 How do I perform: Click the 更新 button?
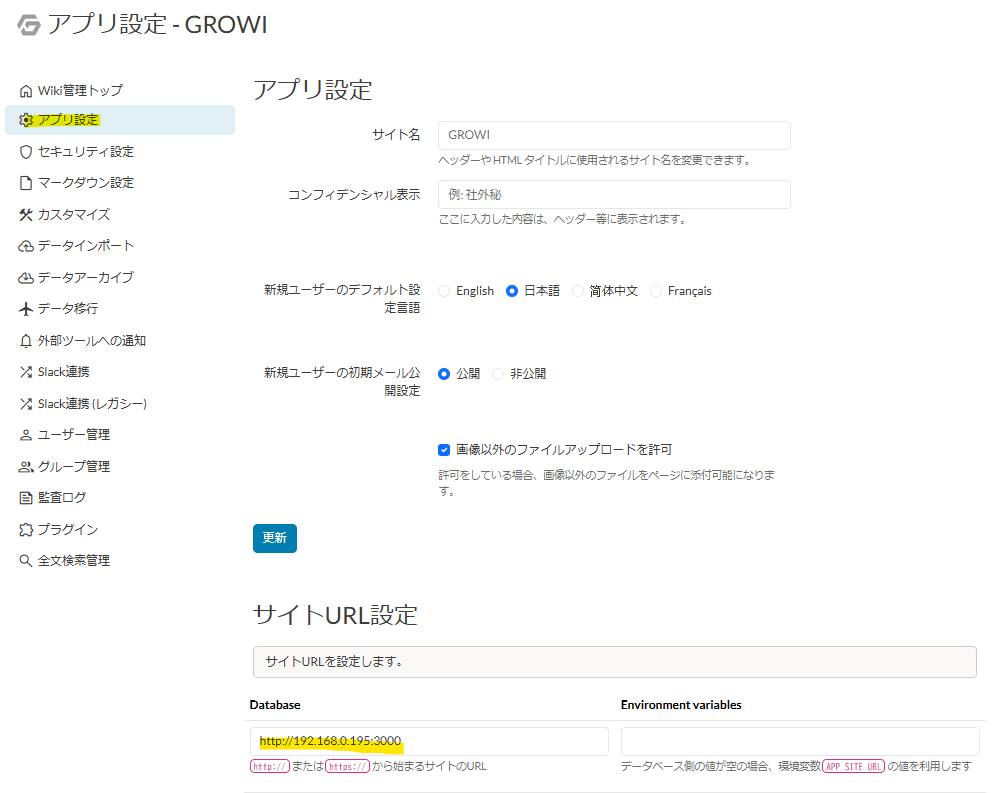pos(275,538)
